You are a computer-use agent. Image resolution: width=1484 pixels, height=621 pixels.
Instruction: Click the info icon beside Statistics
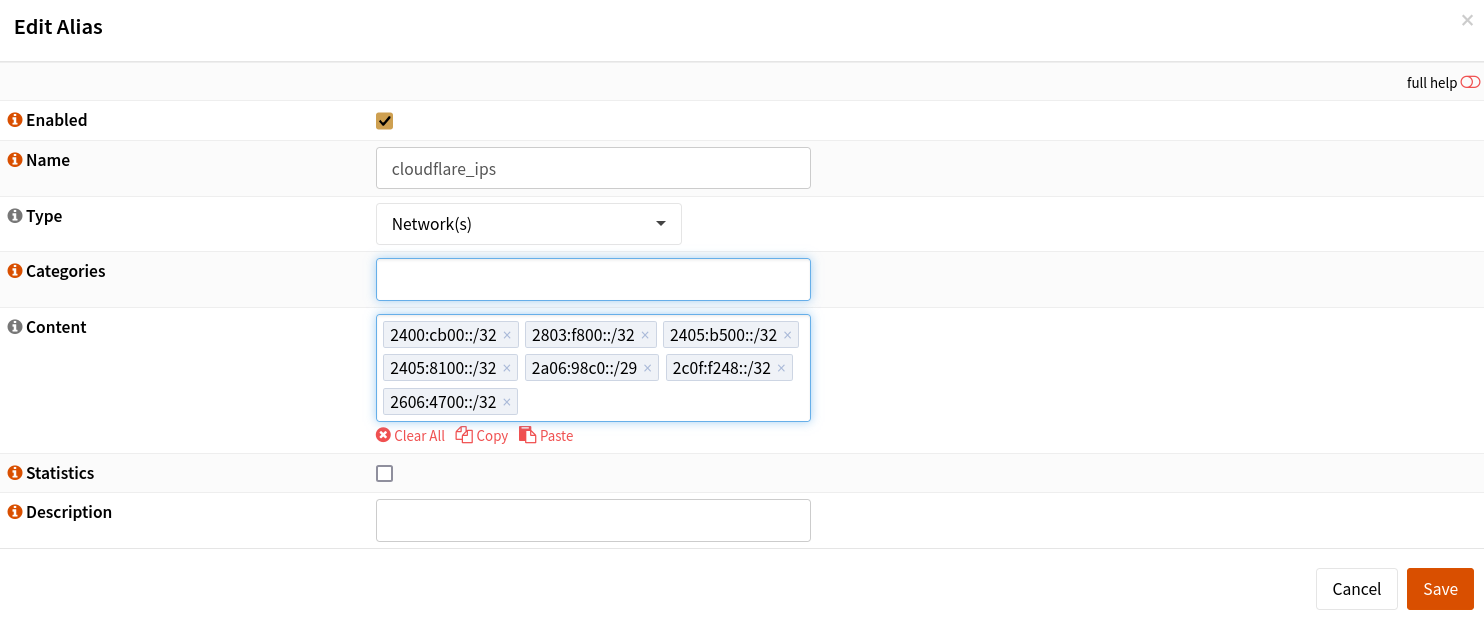[x=14, y=472]
